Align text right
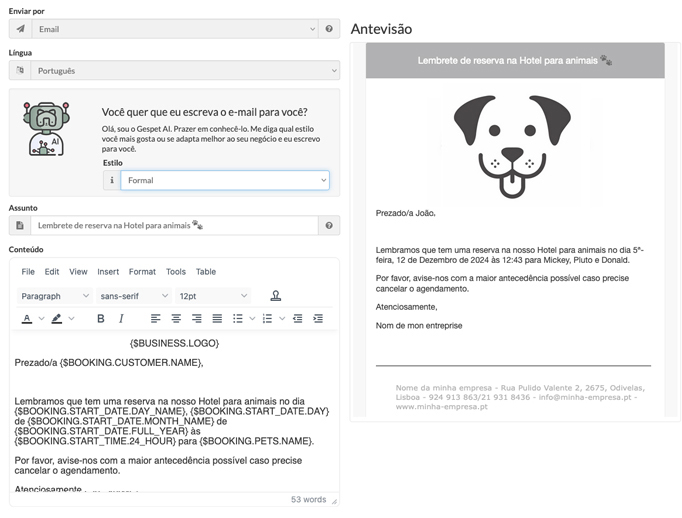The width and height of the screenshot is (682, 518). [197, 318]
